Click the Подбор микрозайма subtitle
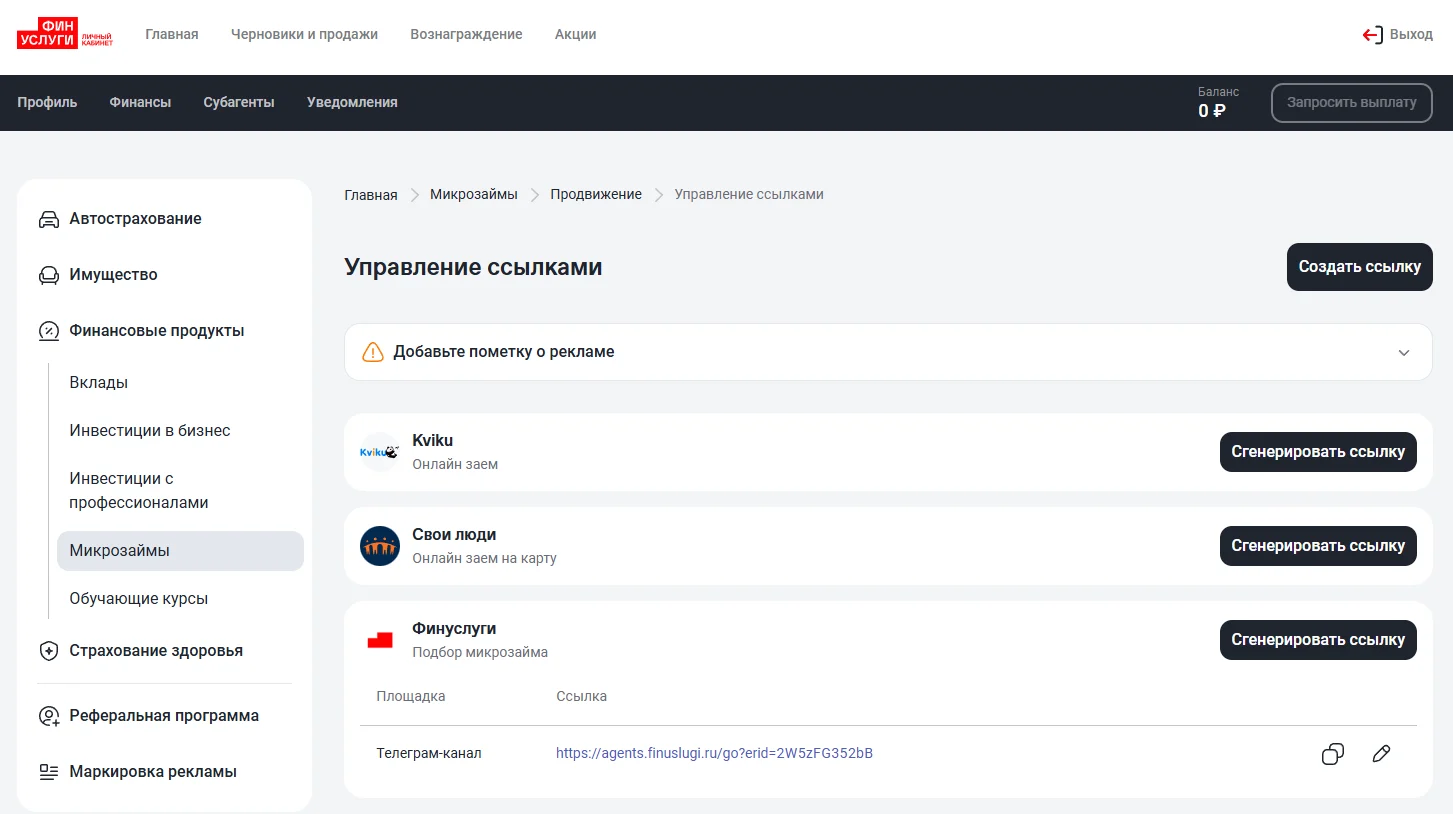Viewport: 1453px width, 814px height. click(480, 652)
